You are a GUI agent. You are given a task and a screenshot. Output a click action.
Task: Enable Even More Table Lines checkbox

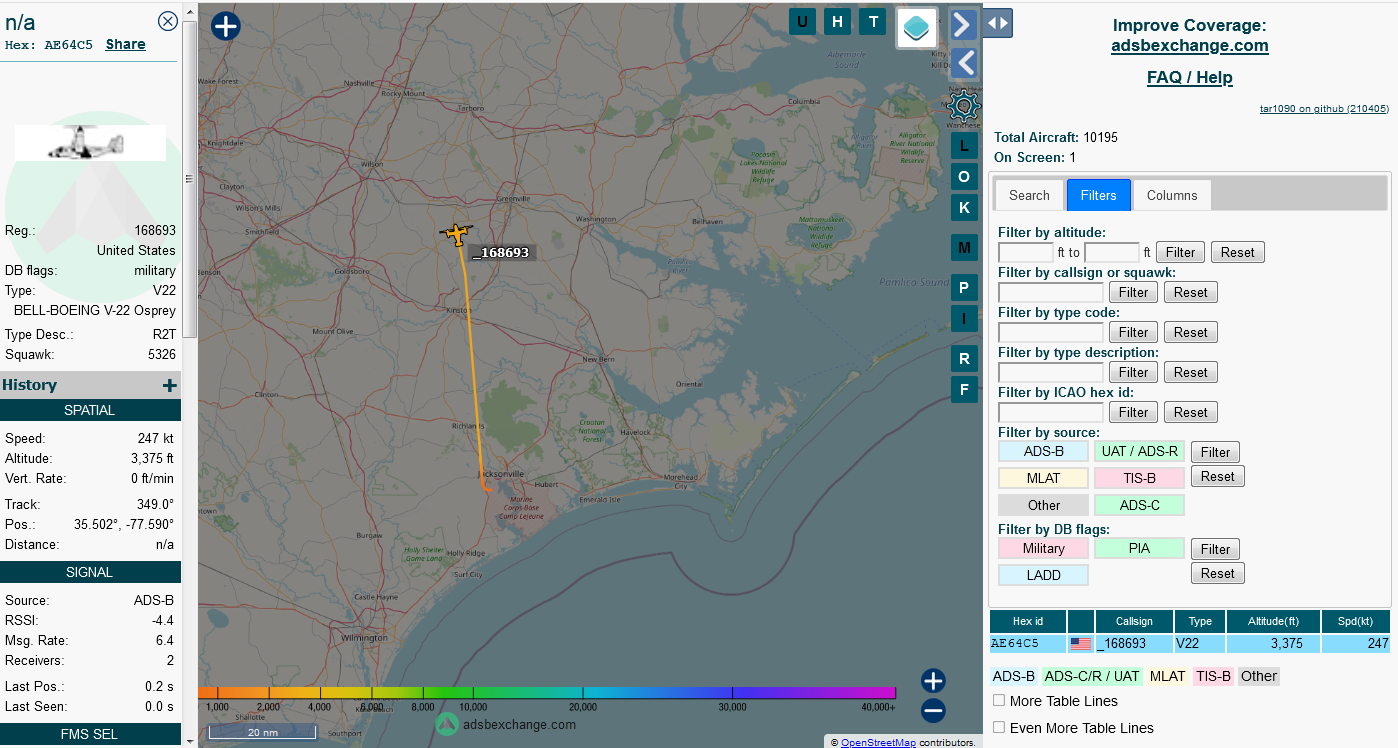pyautogui.click(x=999, y=727)
